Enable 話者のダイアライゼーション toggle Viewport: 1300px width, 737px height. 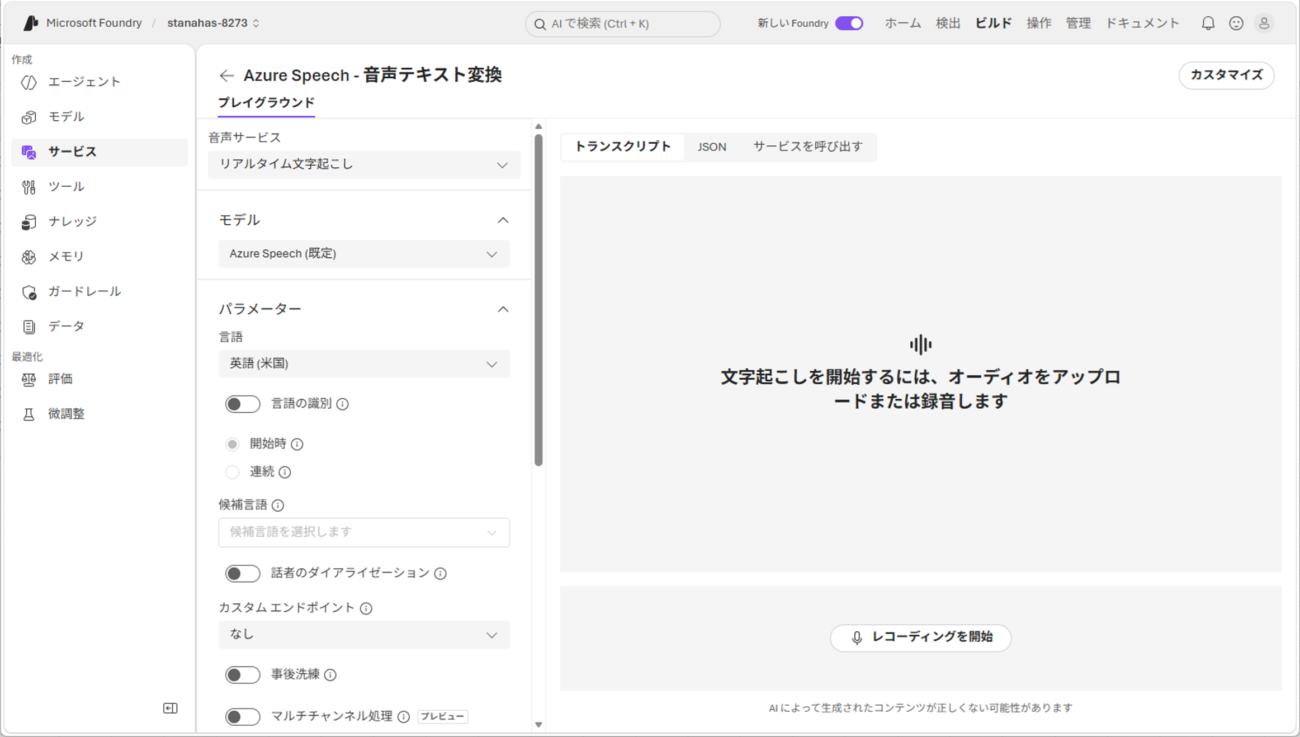click(242, 573)
